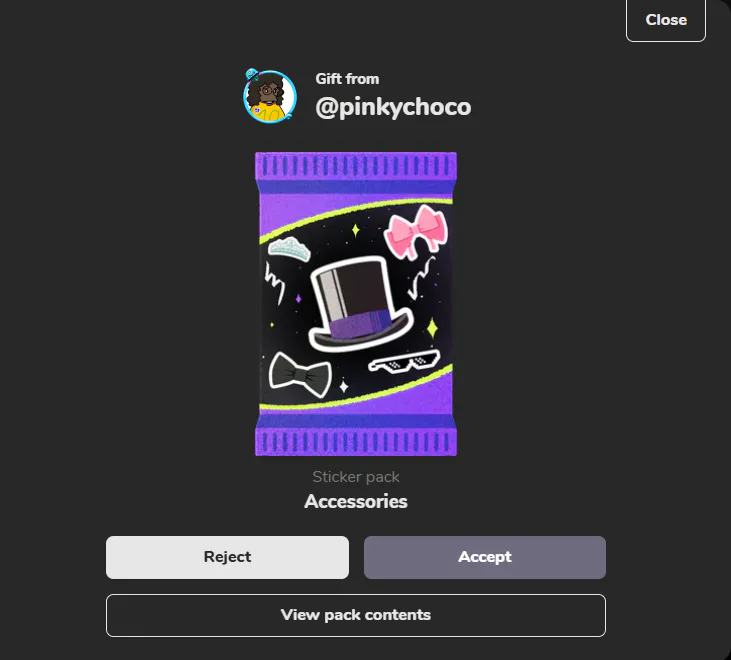Click the white sparkle near the bow tie
This screenshot has height=660, width=731.
tap(344, 386)
